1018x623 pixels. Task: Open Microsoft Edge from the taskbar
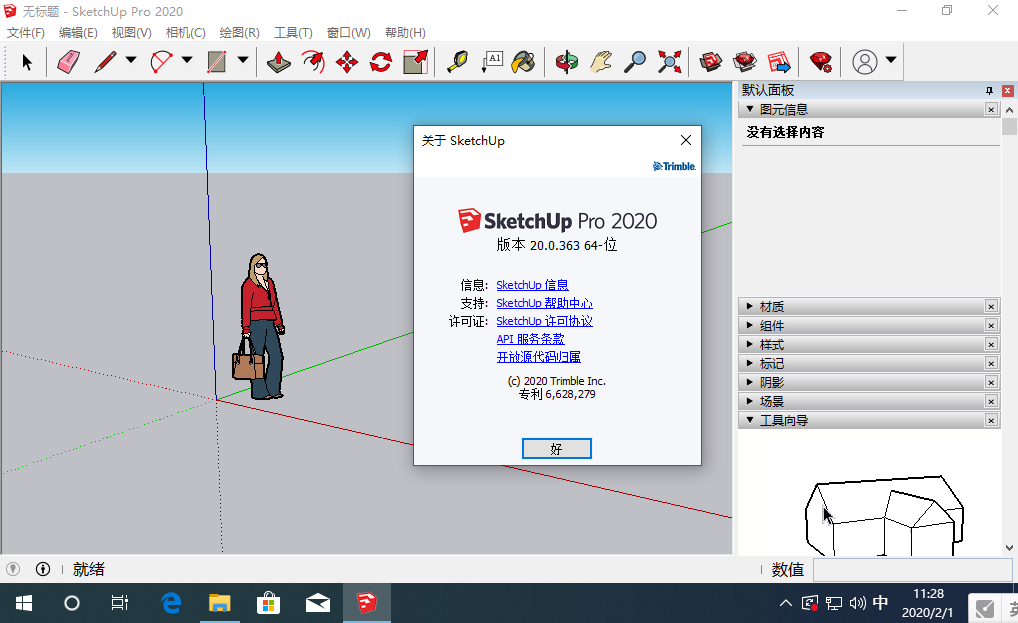[x=171, y=604]
